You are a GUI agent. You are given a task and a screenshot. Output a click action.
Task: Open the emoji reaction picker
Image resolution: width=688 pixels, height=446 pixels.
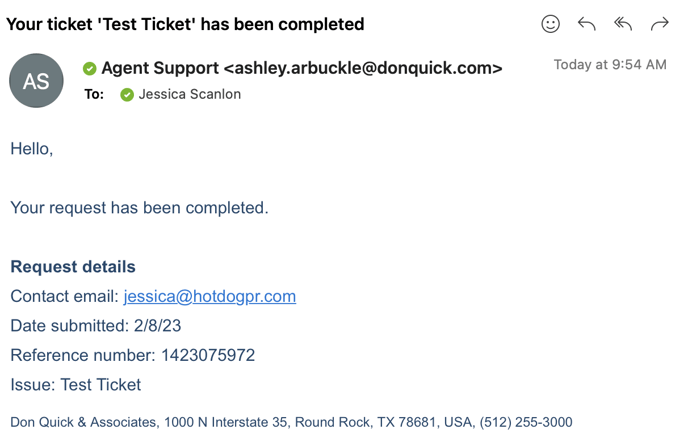point(550,24)
